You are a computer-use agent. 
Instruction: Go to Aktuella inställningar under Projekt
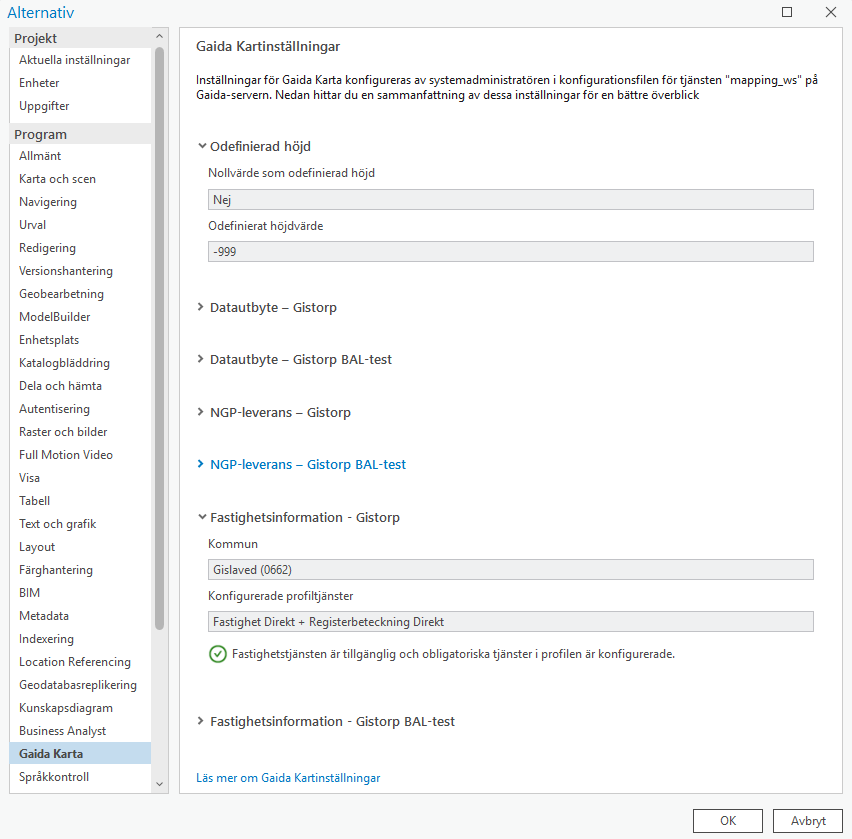click(x=74, y=60)
